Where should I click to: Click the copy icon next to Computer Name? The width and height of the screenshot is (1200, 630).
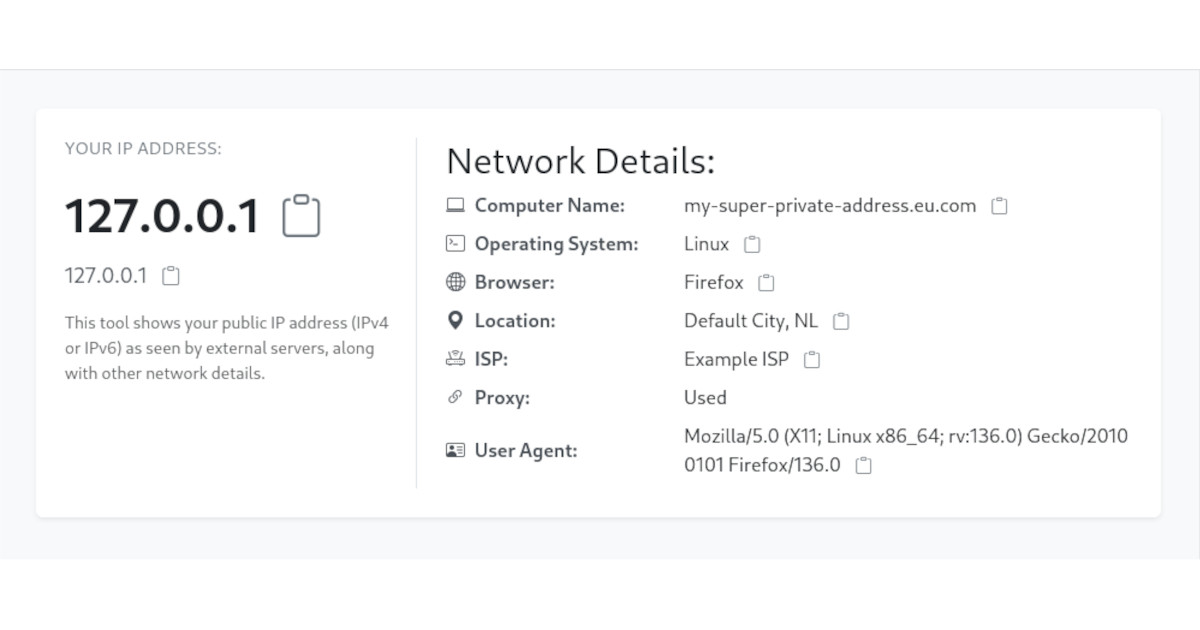(999, 205)
